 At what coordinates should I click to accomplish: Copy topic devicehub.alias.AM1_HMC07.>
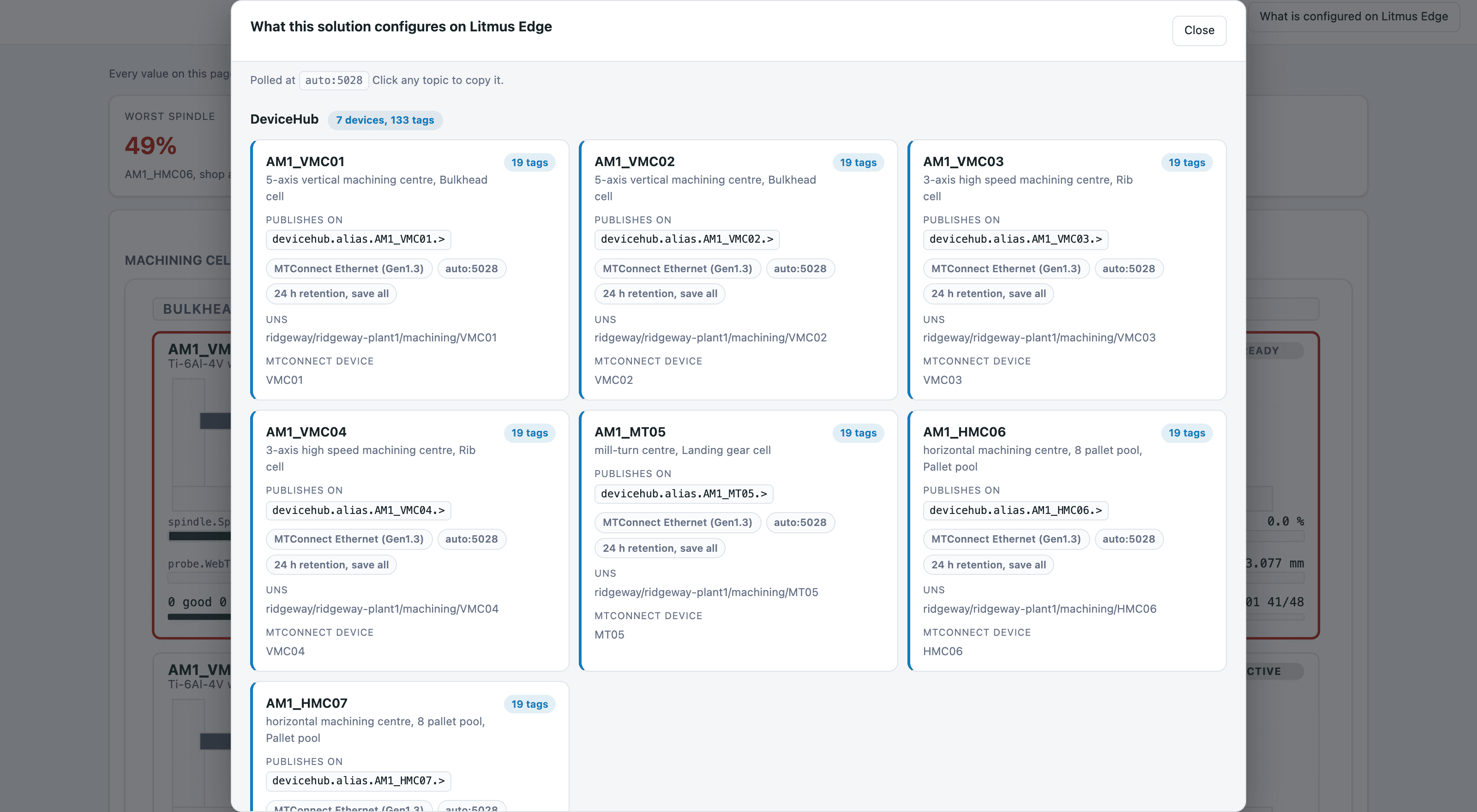click(358, 781)
